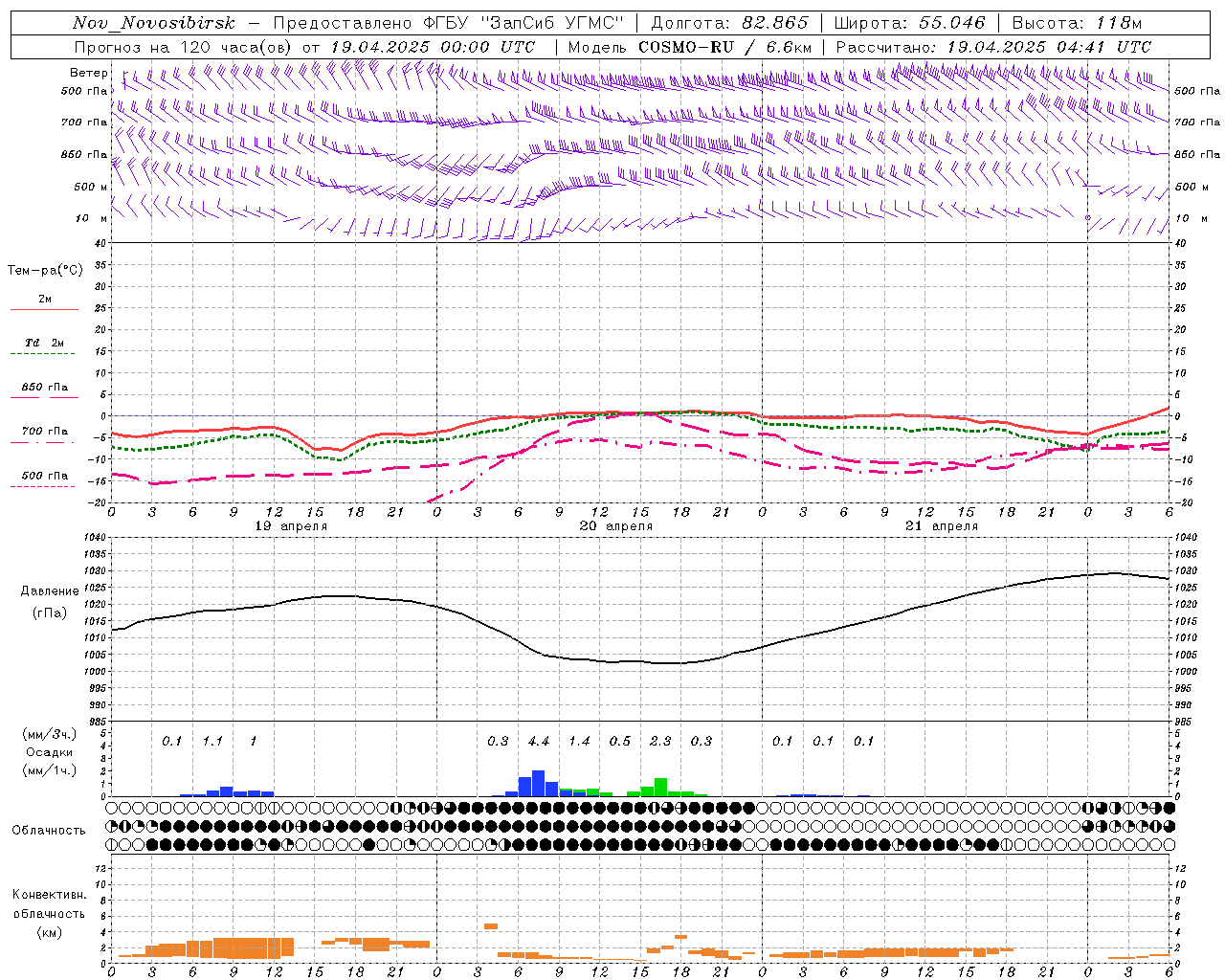Click the Предоставлено ФГБУ "ЗапСиб УГМС" text
The height and width of the screenshot is (980, 1225).
click(448, 23)
